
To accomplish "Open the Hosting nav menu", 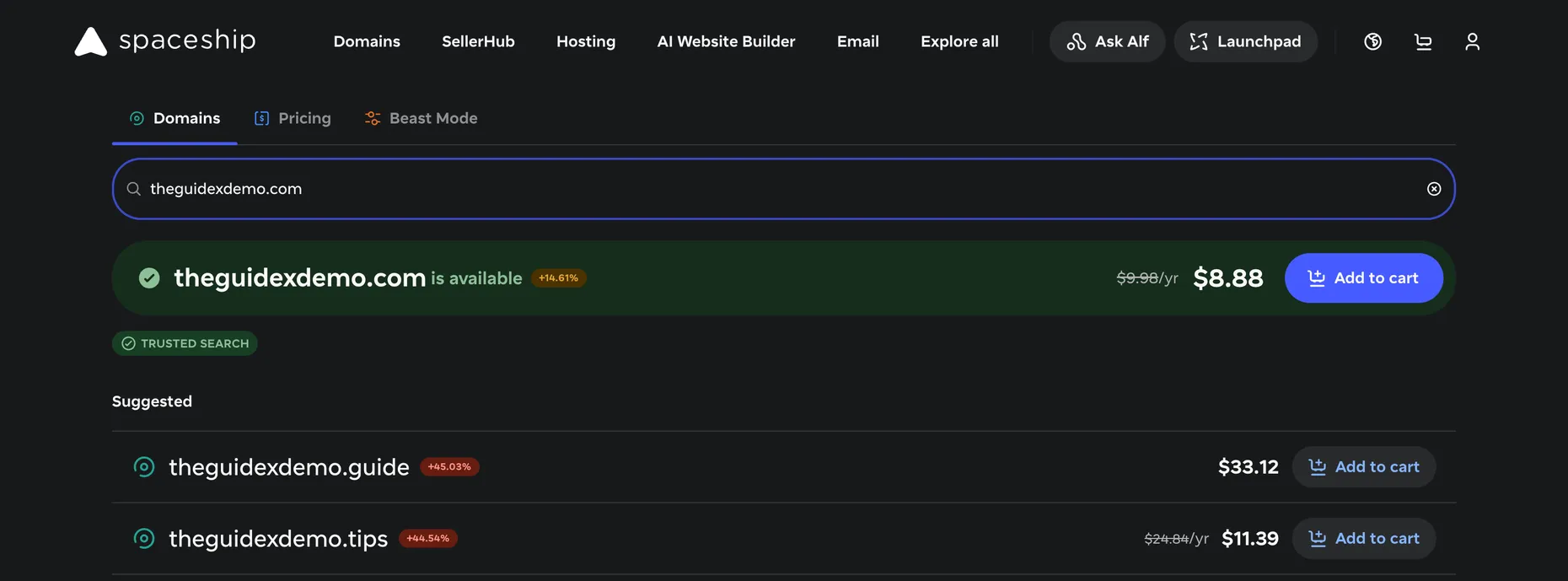I will tap(586, 41).
